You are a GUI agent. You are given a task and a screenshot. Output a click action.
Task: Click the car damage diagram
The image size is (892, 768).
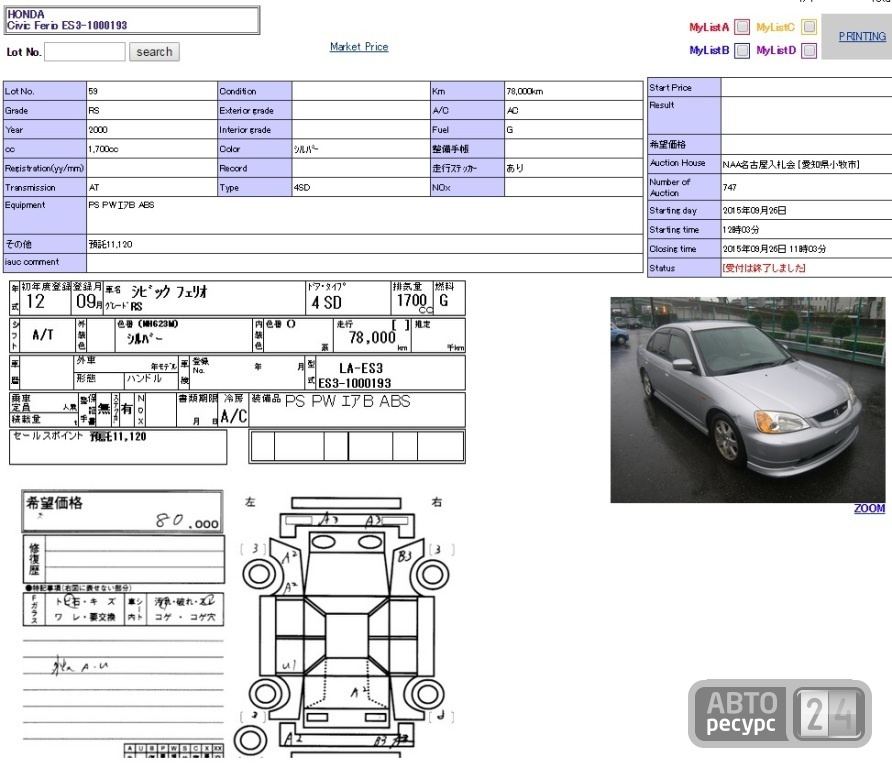(x=346, y=626)
